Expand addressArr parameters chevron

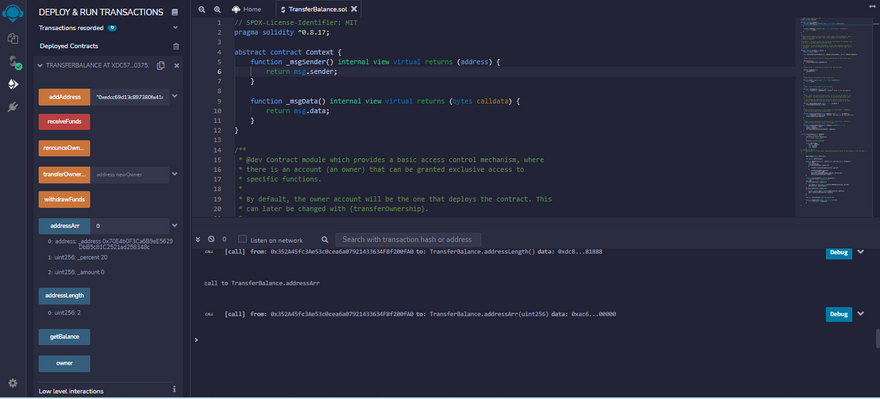pos(175,226)
